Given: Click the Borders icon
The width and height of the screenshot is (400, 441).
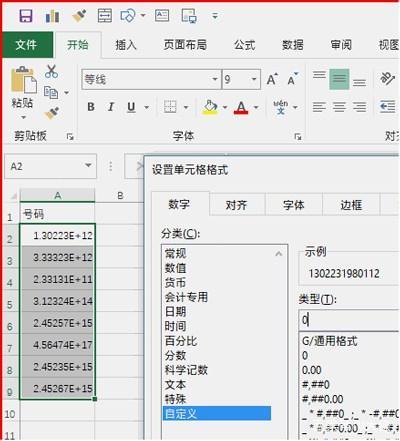Looking at the screenshot, I should click(x=170, y=107).
